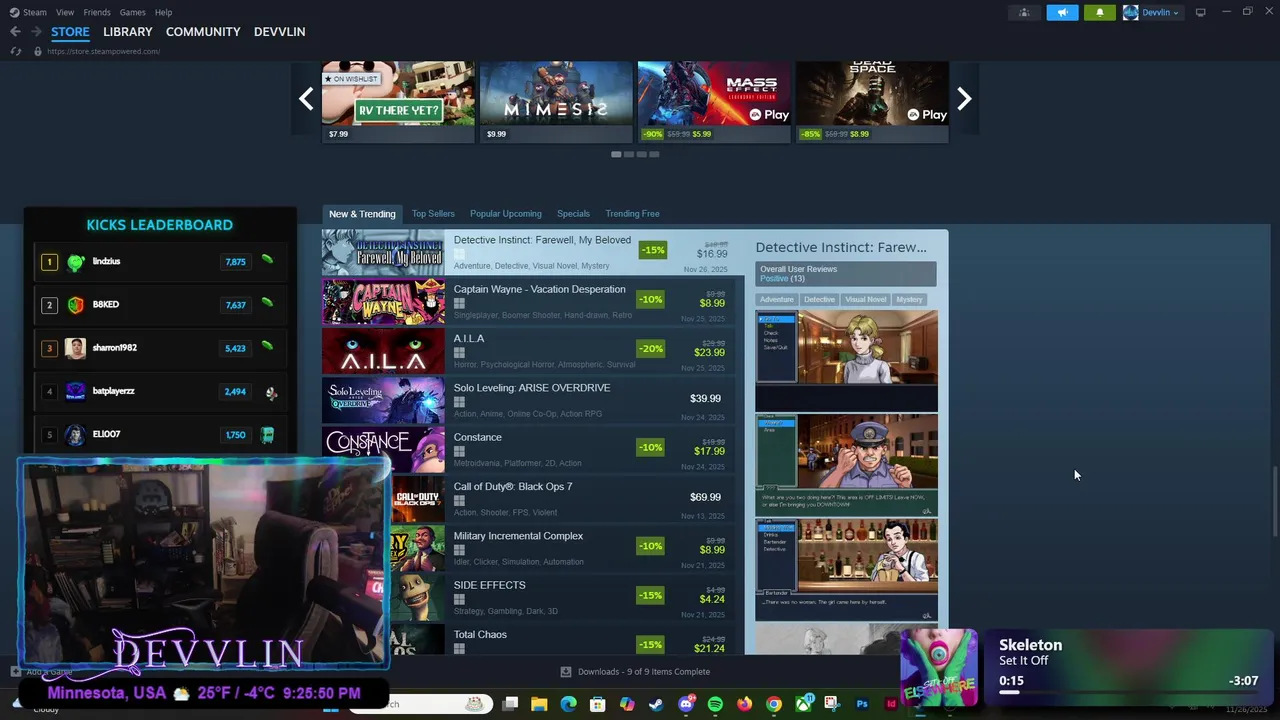Open InDesign from the taskbar

(x=891, y=704)
